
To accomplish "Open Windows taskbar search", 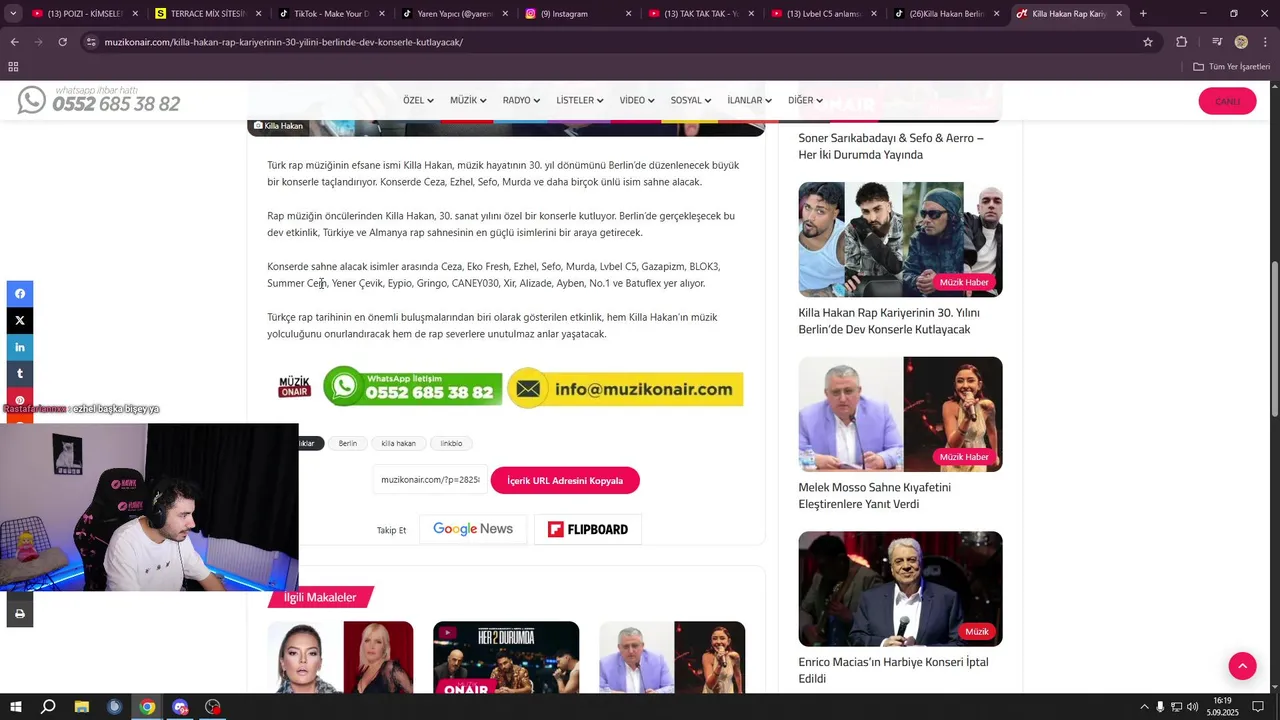I will (x=48, y=707).
